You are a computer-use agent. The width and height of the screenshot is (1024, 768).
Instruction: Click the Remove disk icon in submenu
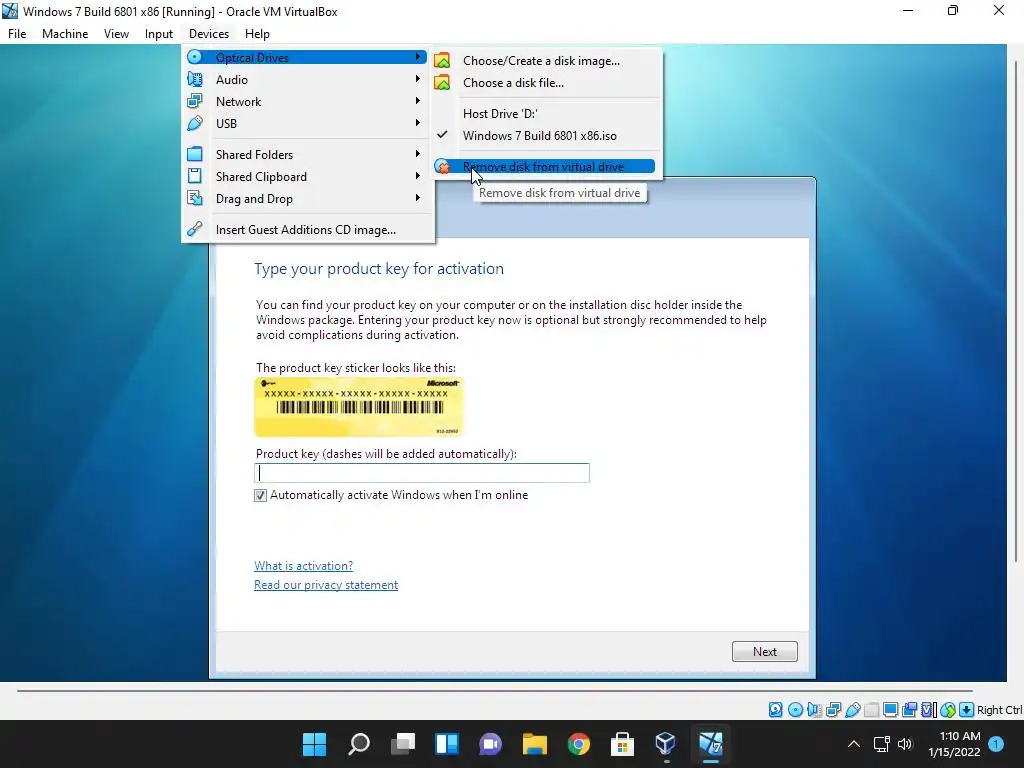(442, 167)
